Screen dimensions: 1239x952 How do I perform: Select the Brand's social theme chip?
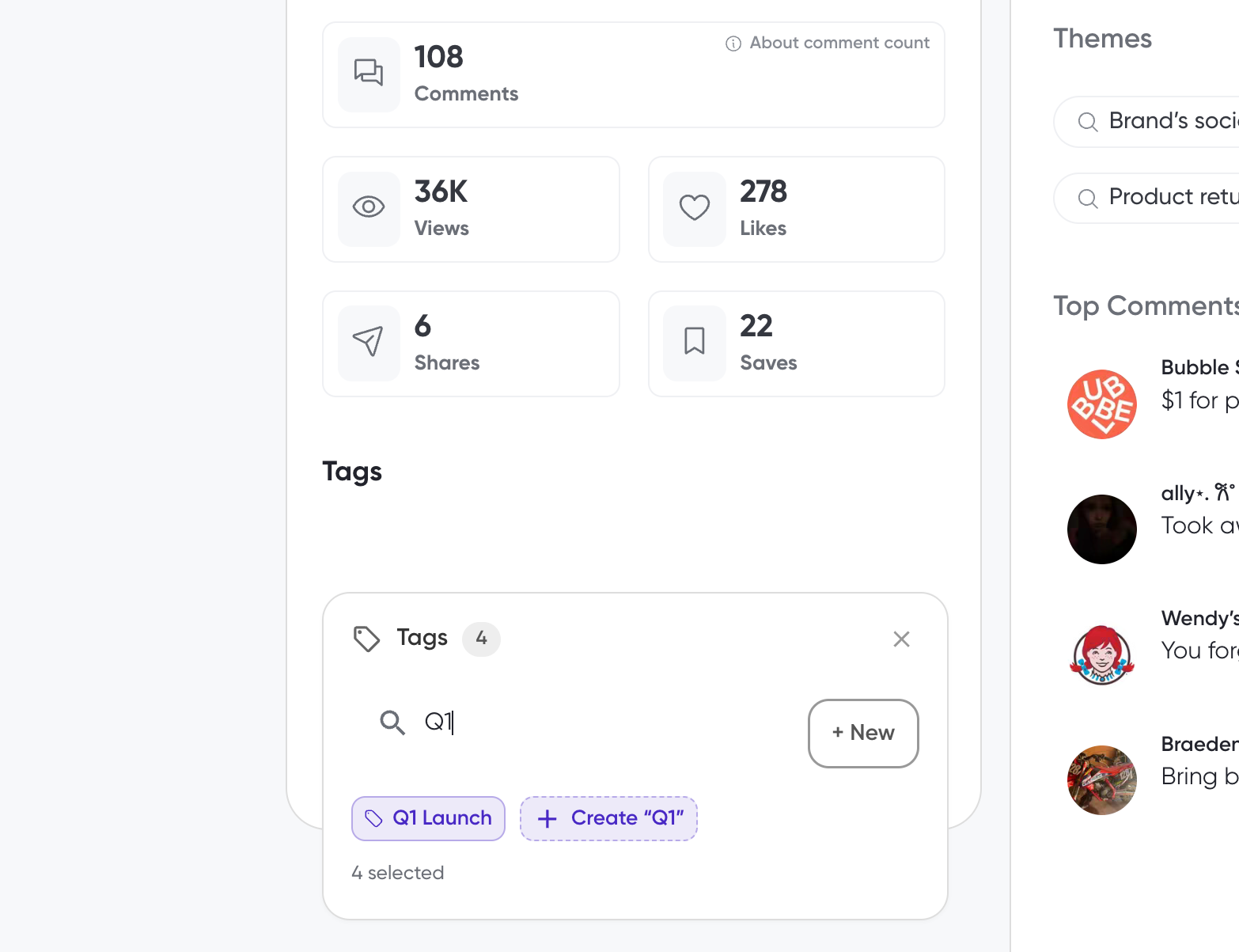(1146, 121)
